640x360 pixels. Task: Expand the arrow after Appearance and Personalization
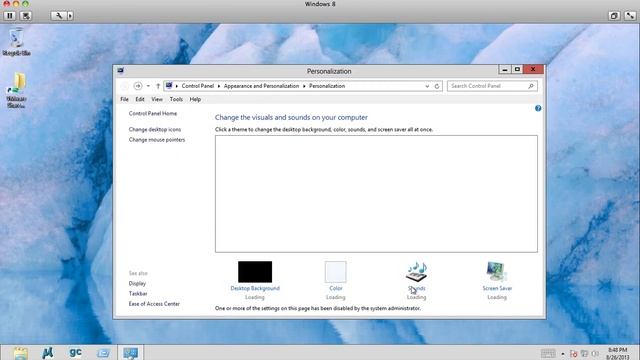click(x=304, y=86)
